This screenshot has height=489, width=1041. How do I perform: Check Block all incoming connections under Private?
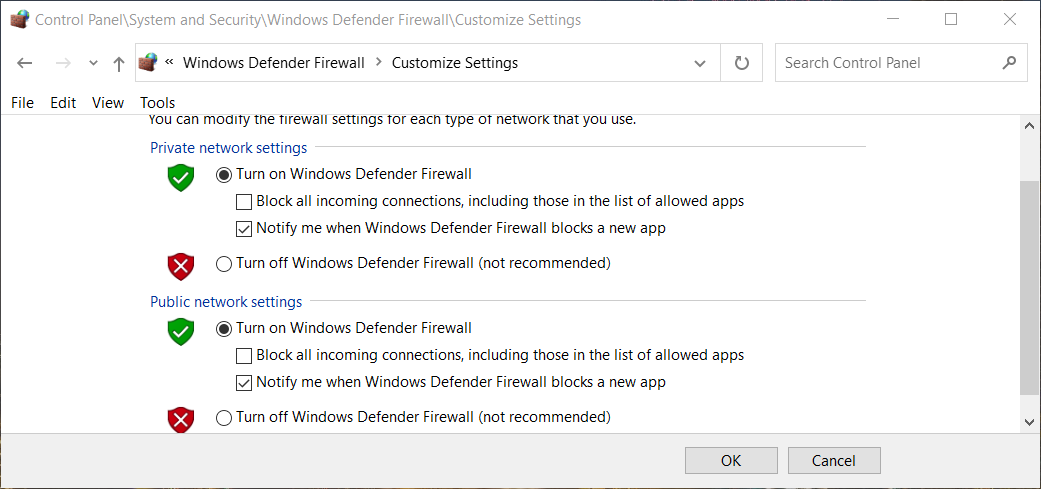pyautogui.click(x=244, y=201)
